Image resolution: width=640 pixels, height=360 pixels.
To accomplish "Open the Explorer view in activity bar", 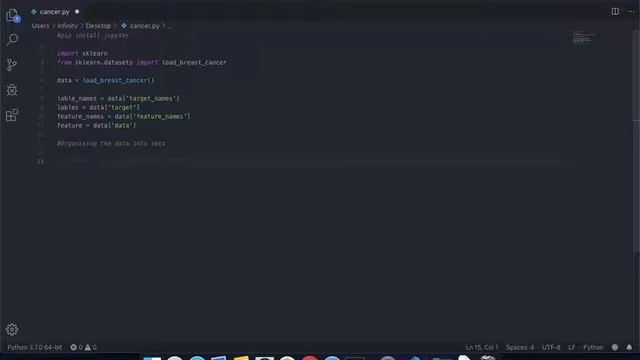I will tap(12, 16).
